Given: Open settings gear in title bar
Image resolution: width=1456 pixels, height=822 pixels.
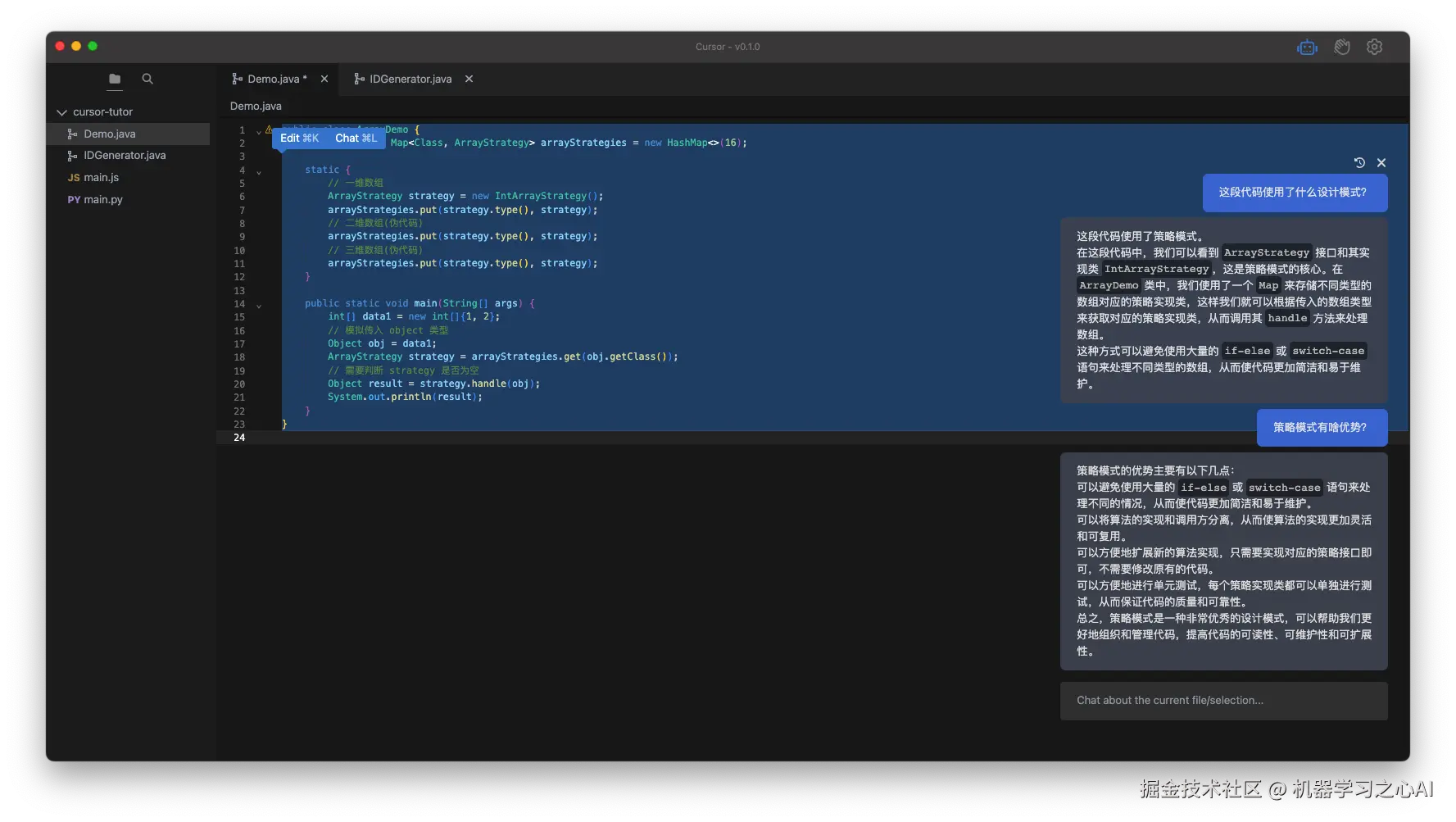Looking at the screenshot, I should tap(1374, 48).
